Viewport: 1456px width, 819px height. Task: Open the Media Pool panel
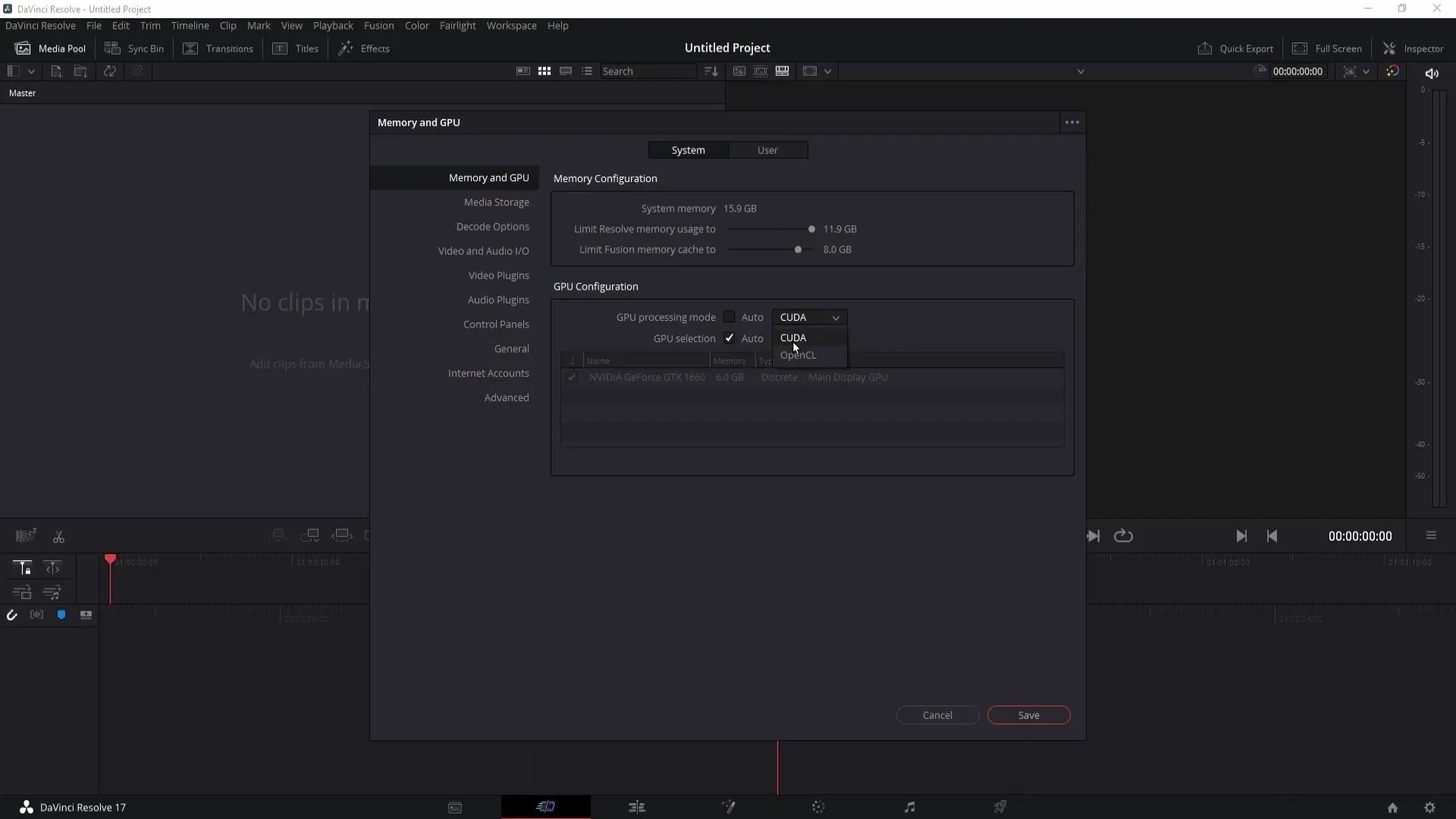pyautogui.click(x=50, y=49)
